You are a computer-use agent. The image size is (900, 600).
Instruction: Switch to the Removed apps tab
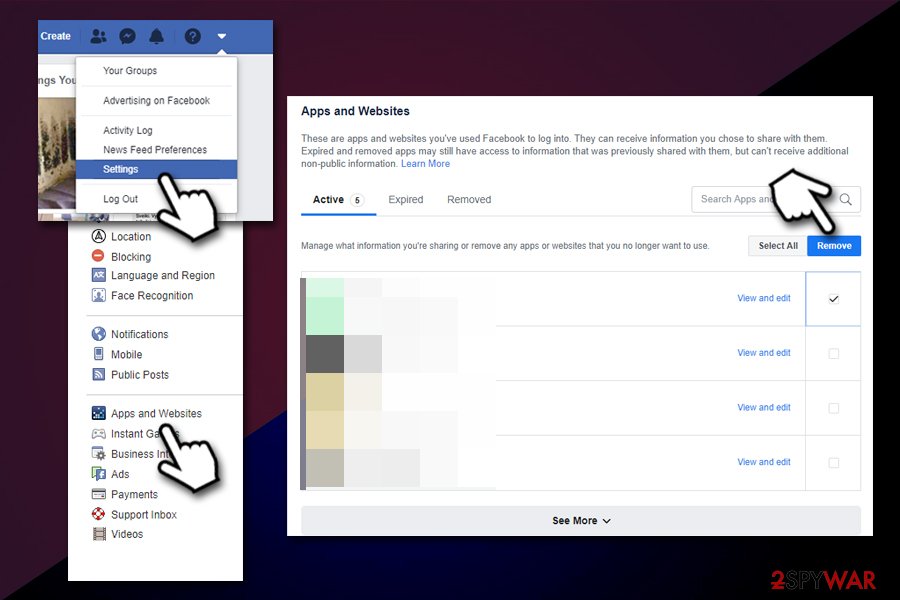(x=469, y=199)
